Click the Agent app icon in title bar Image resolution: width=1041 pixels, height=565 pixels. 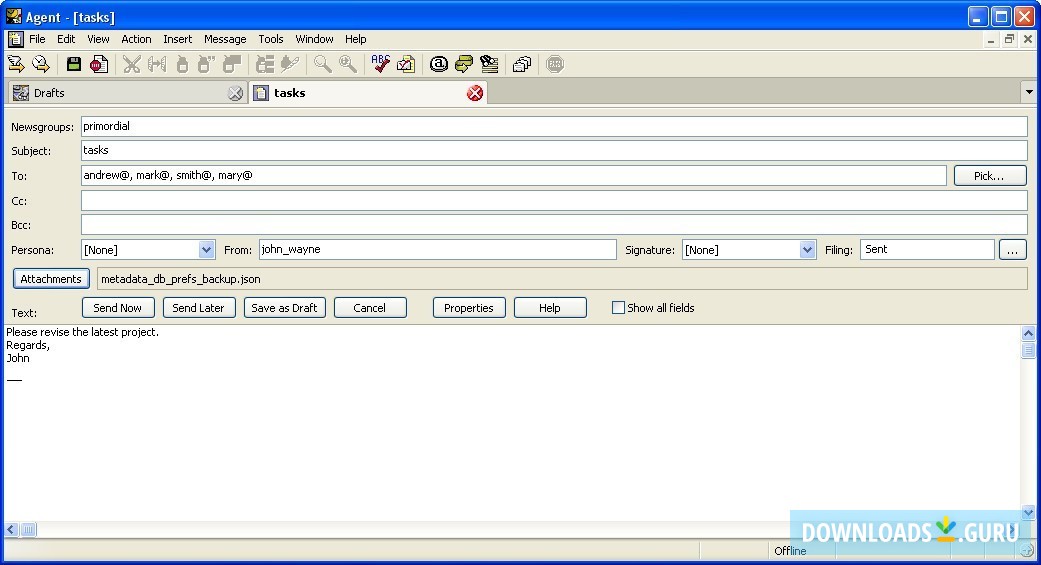coord(13,16)
